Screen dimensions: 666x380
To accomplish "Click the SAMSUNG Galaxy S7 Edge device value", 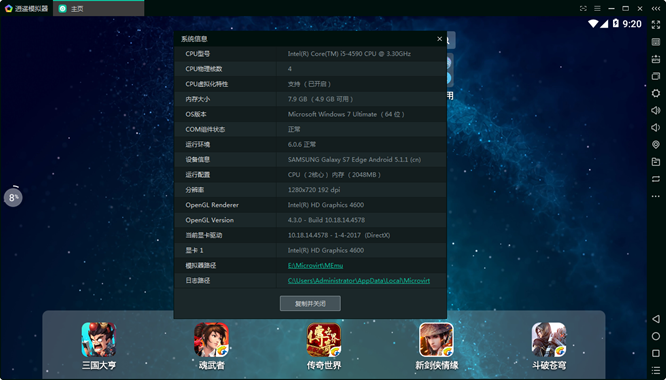I will point(354,160).
